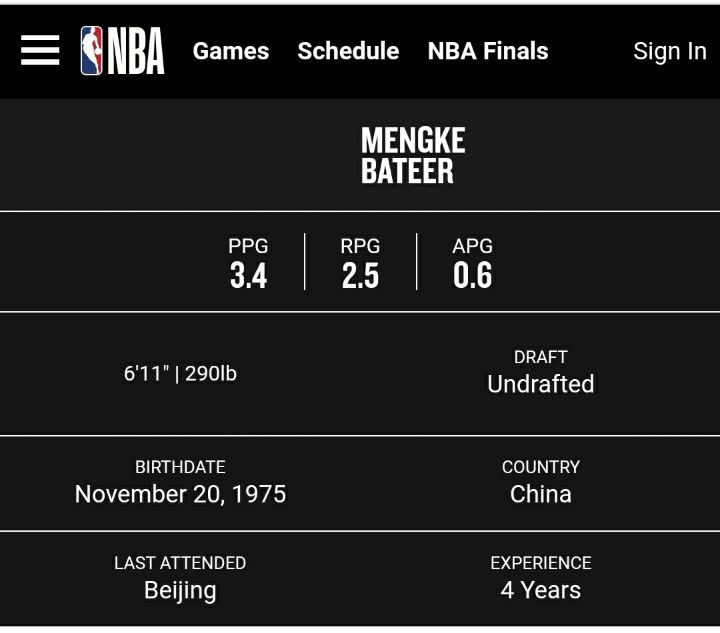This screenshot has height=633, width=720.
Task: Click the PPG 3.4 stat
Action: click(248, 263)
